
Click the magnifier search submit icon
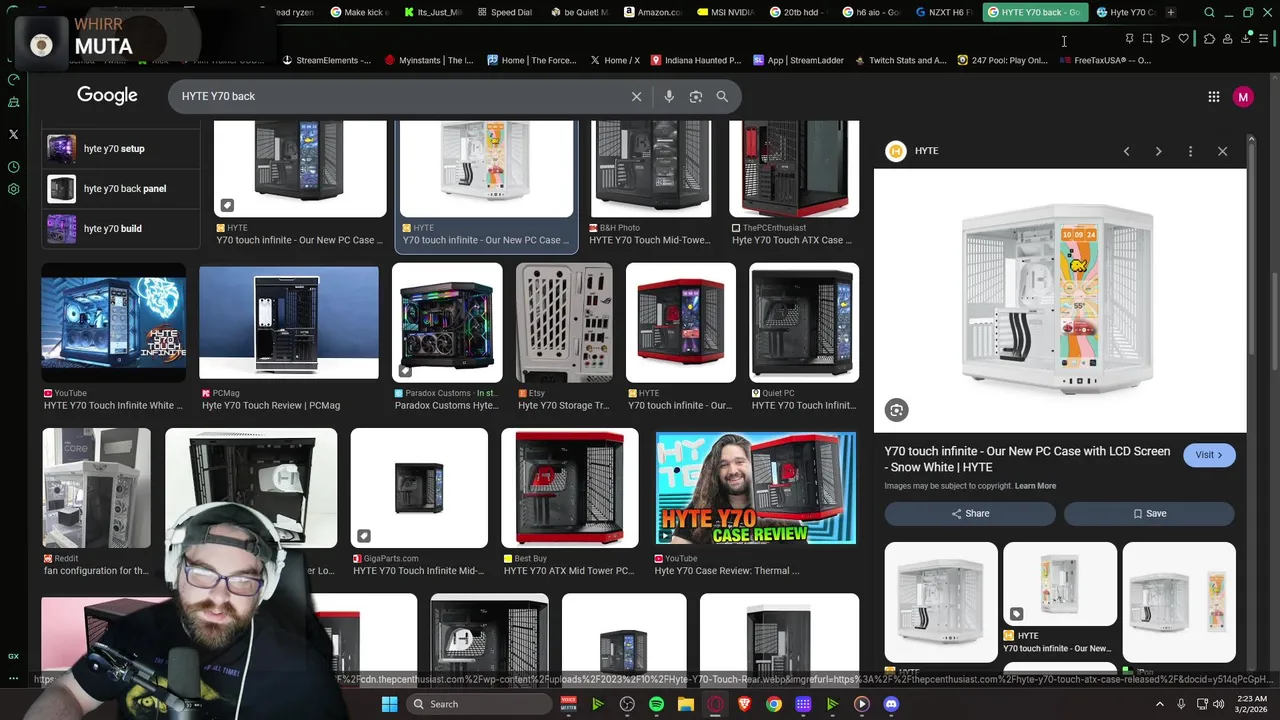point(722,96)
